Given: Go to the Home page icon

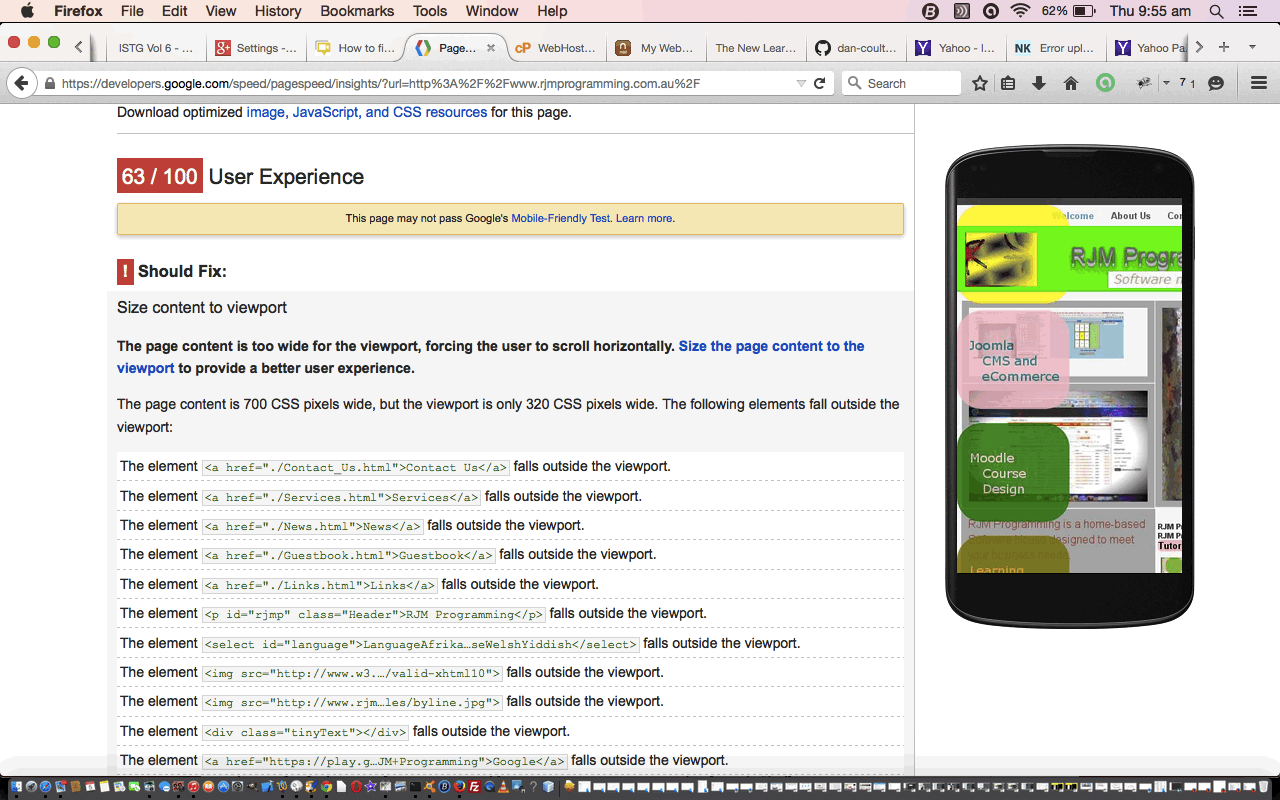Looking at the screenshot, I should [1071, 84].
